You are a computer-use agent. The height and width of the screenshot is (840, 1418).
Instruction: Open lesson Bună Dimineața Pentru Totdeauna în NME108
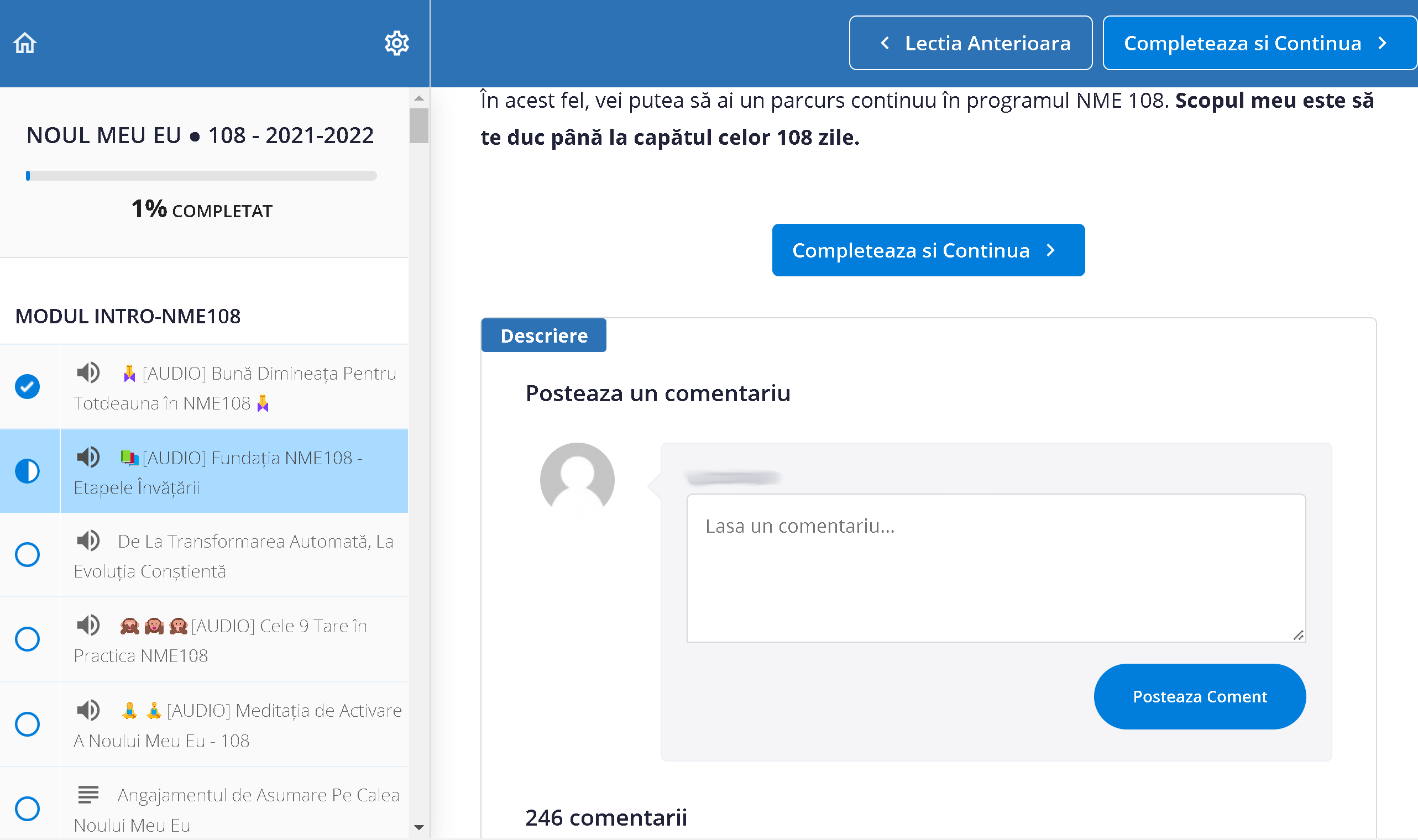click(x=234, y=387)
